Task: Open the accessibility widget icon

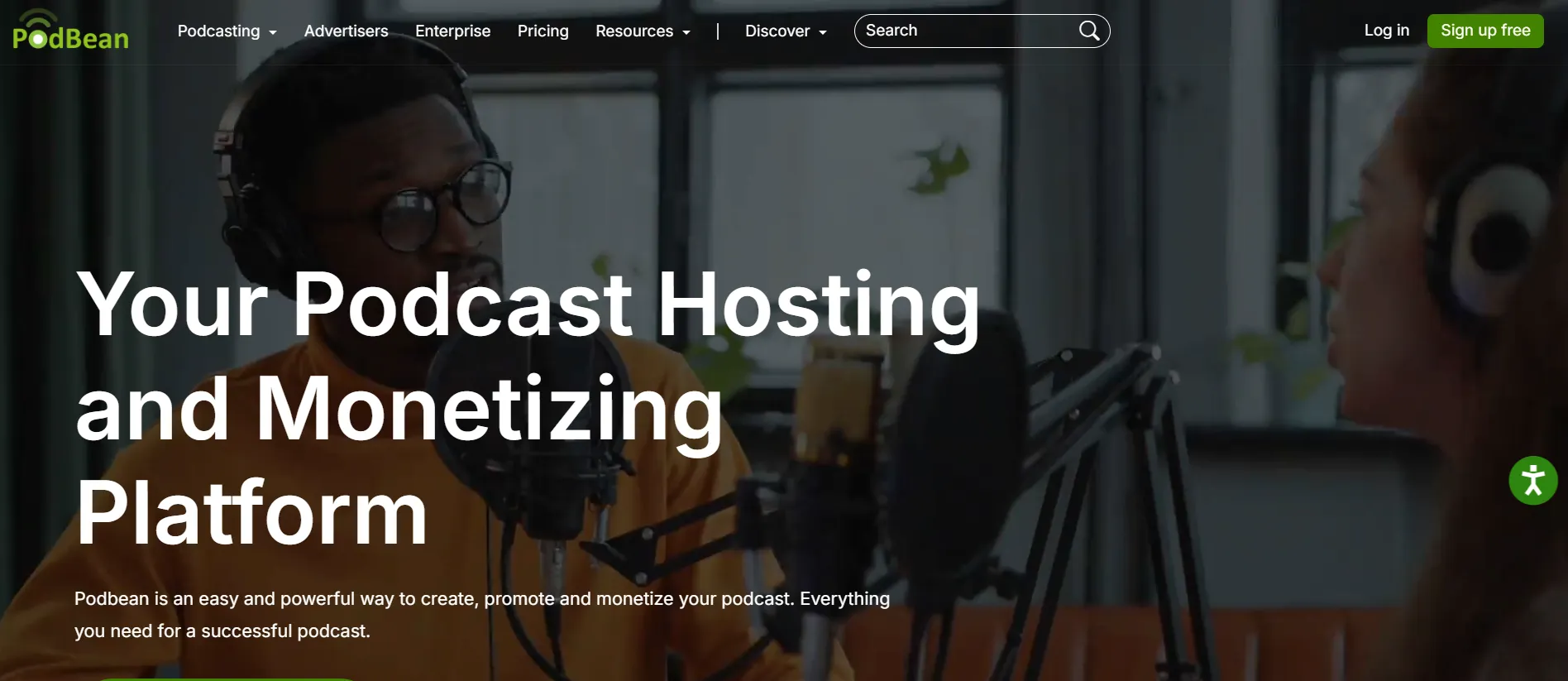Action: point(1532,480)
